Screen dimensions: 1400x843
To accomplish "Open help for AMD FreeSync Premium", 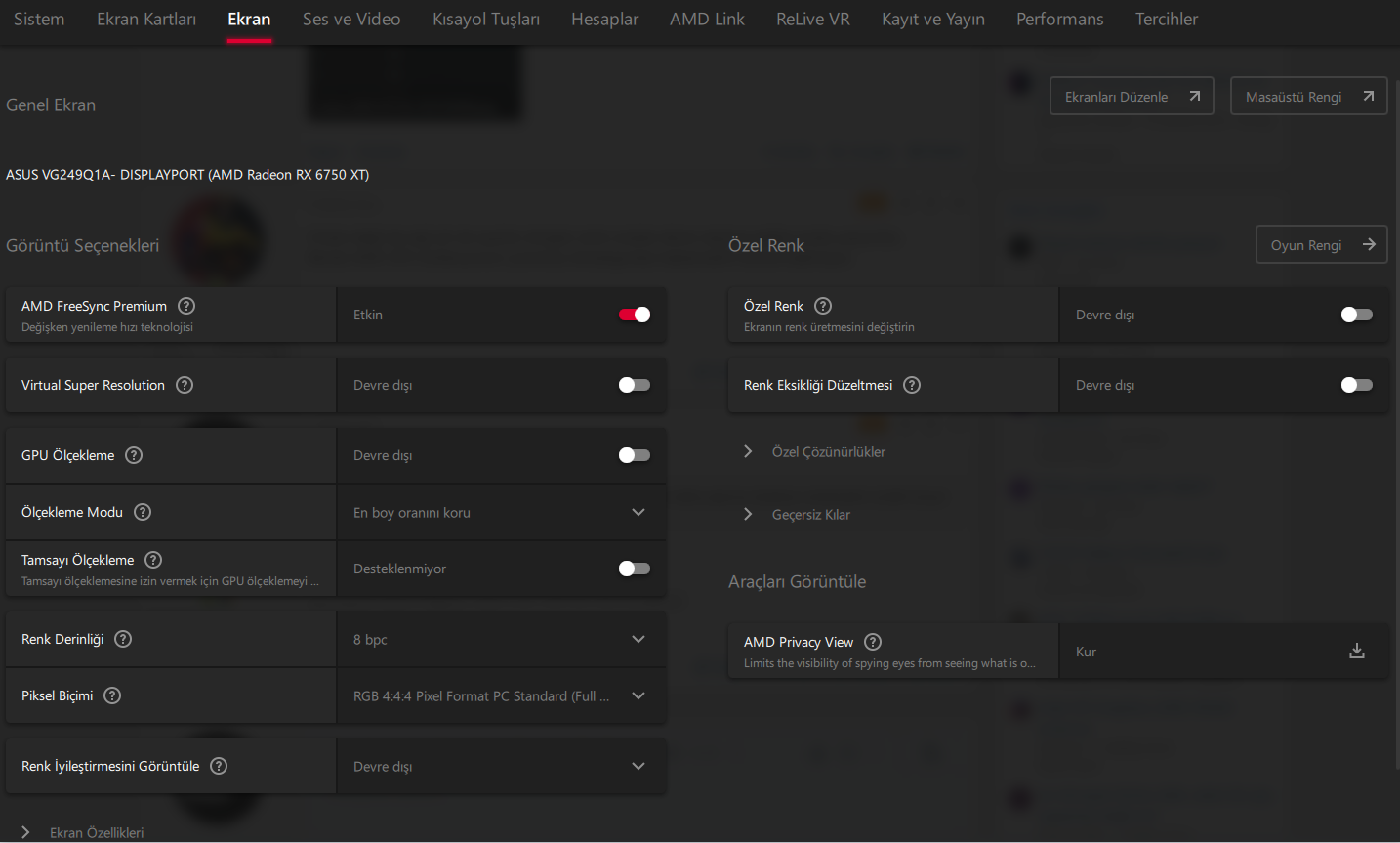I will pos(186,306).
